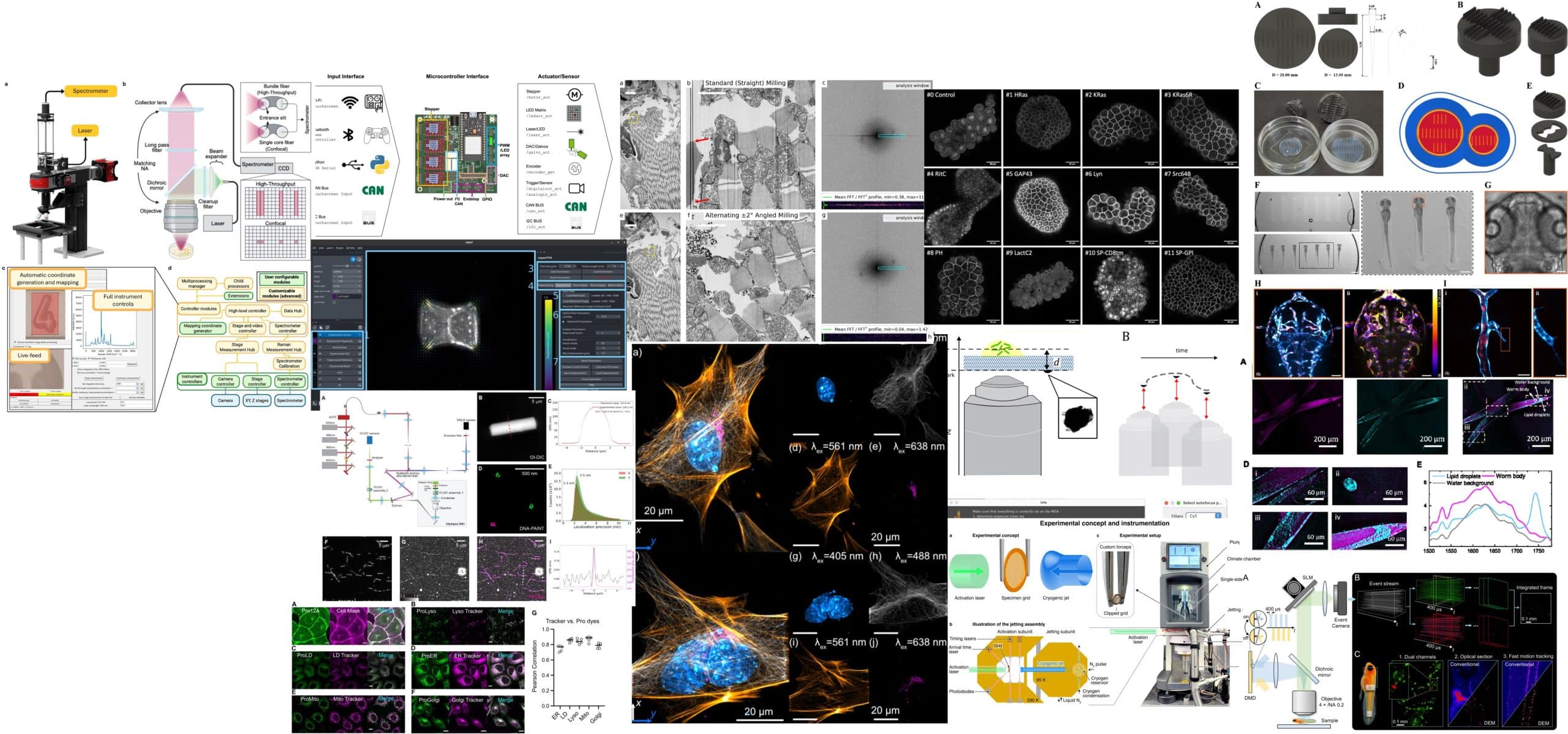Viewport: 1568px width, 734px height.
Task: Click the game controller icon in the Input Interface
Action: pyautogui.click(x=377, y=133)
